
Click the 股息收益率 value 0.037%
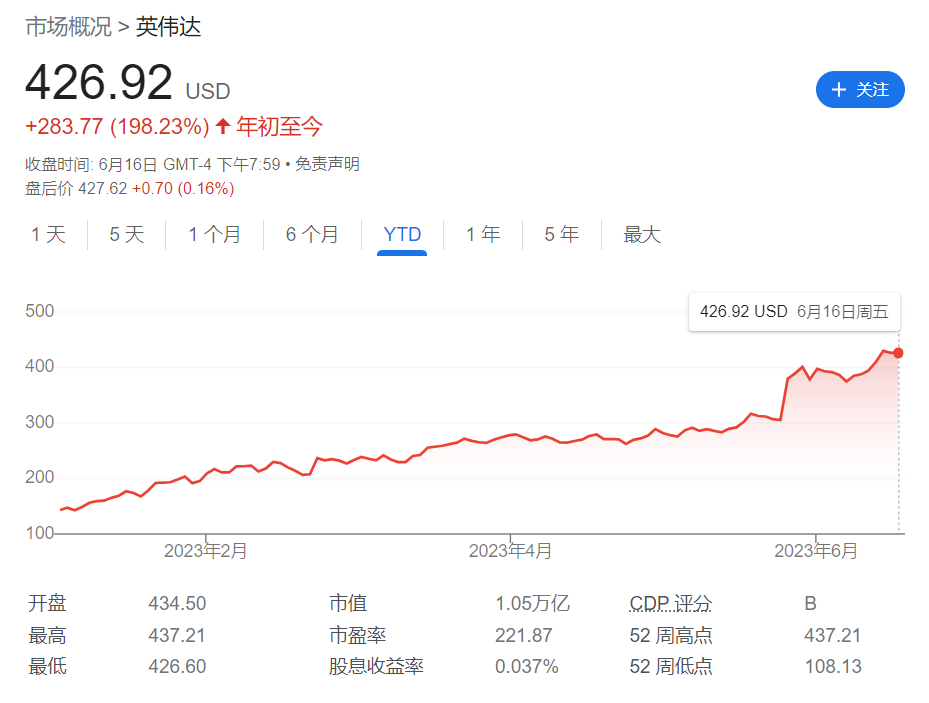coord(527,666)
